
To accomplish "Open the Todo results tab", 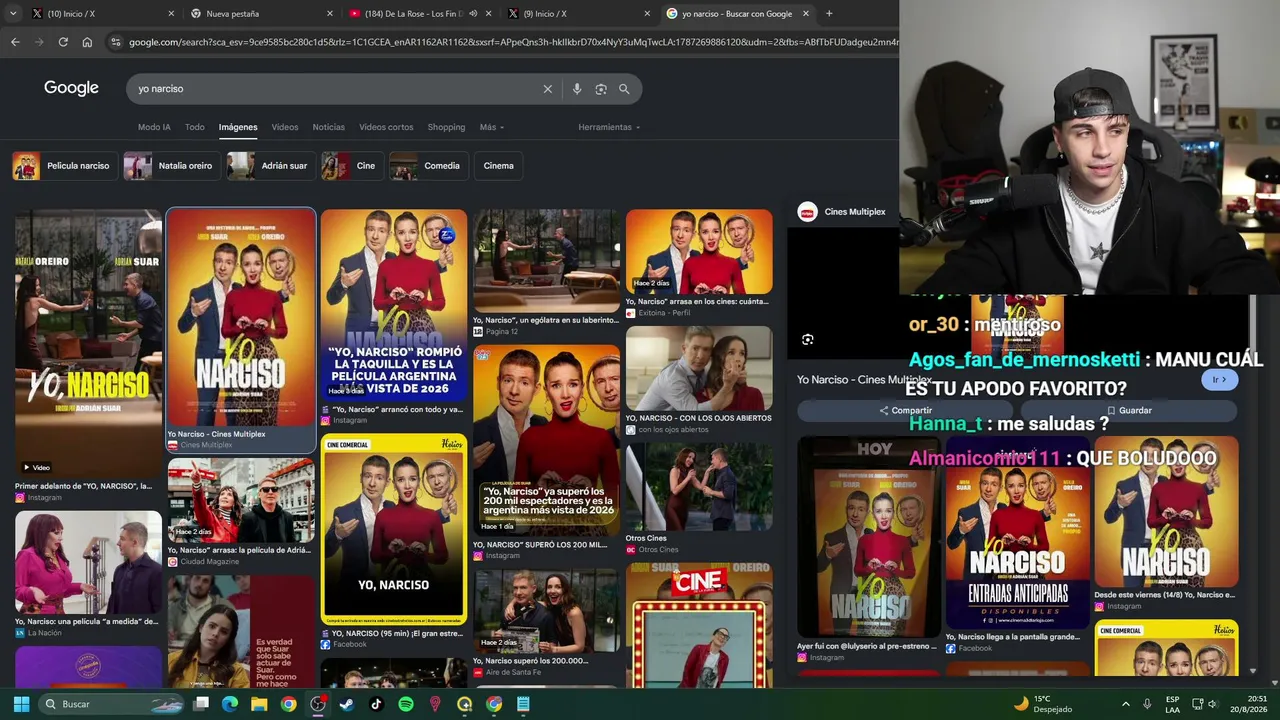I will point(195,127).
